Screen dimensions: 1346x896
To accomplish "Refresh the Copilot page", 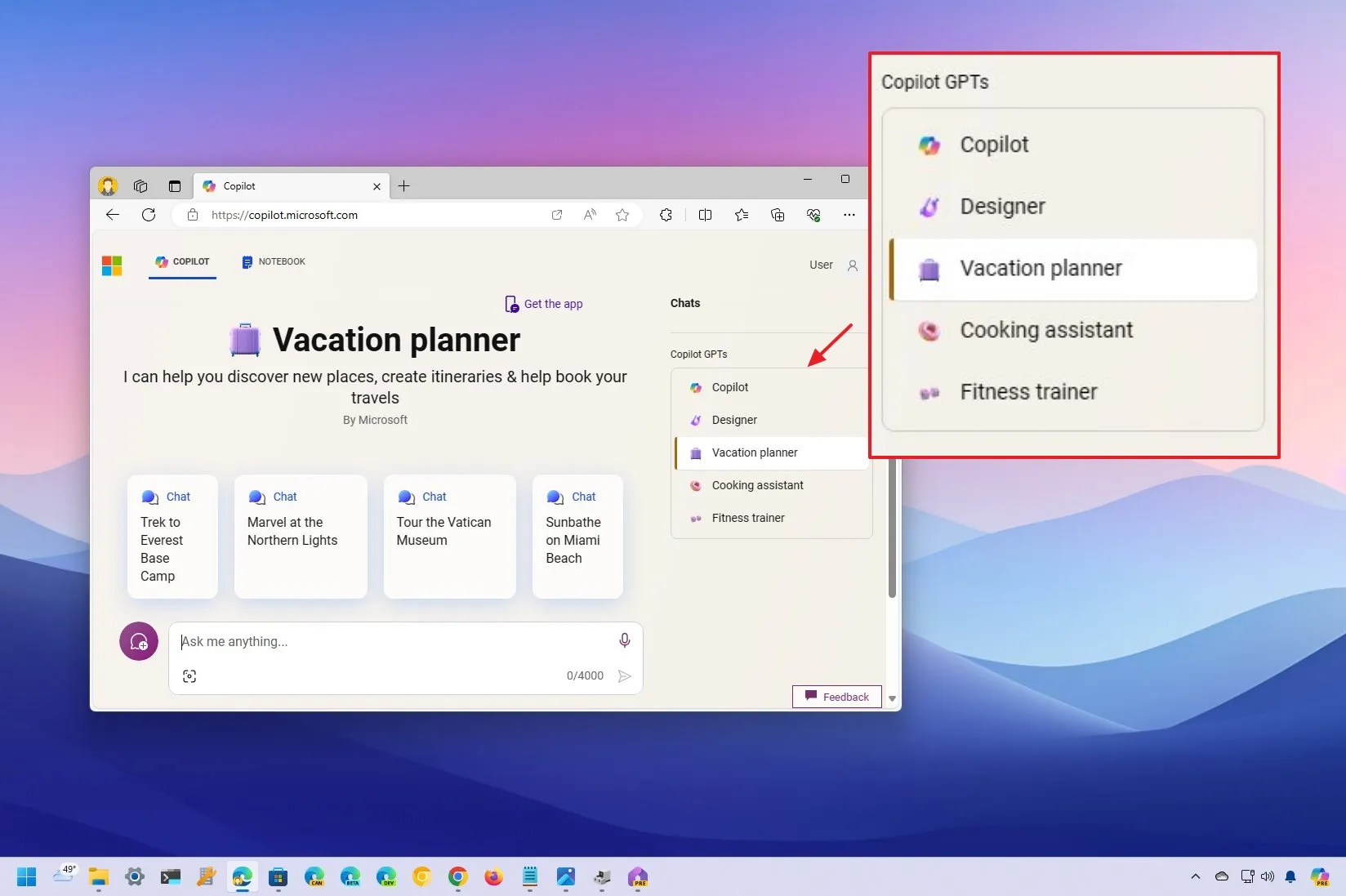I will [x=149, y=215].
